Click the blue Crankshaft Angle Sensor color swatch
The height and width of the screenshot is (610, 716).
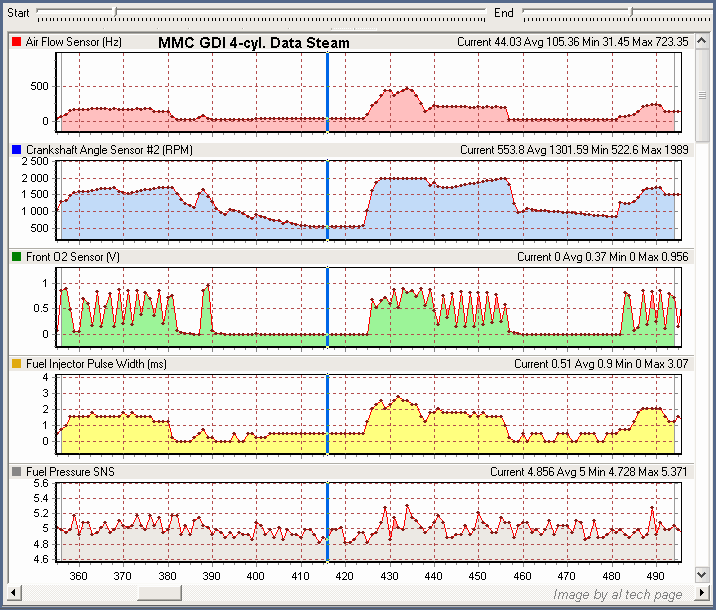(x=16, y=149)
